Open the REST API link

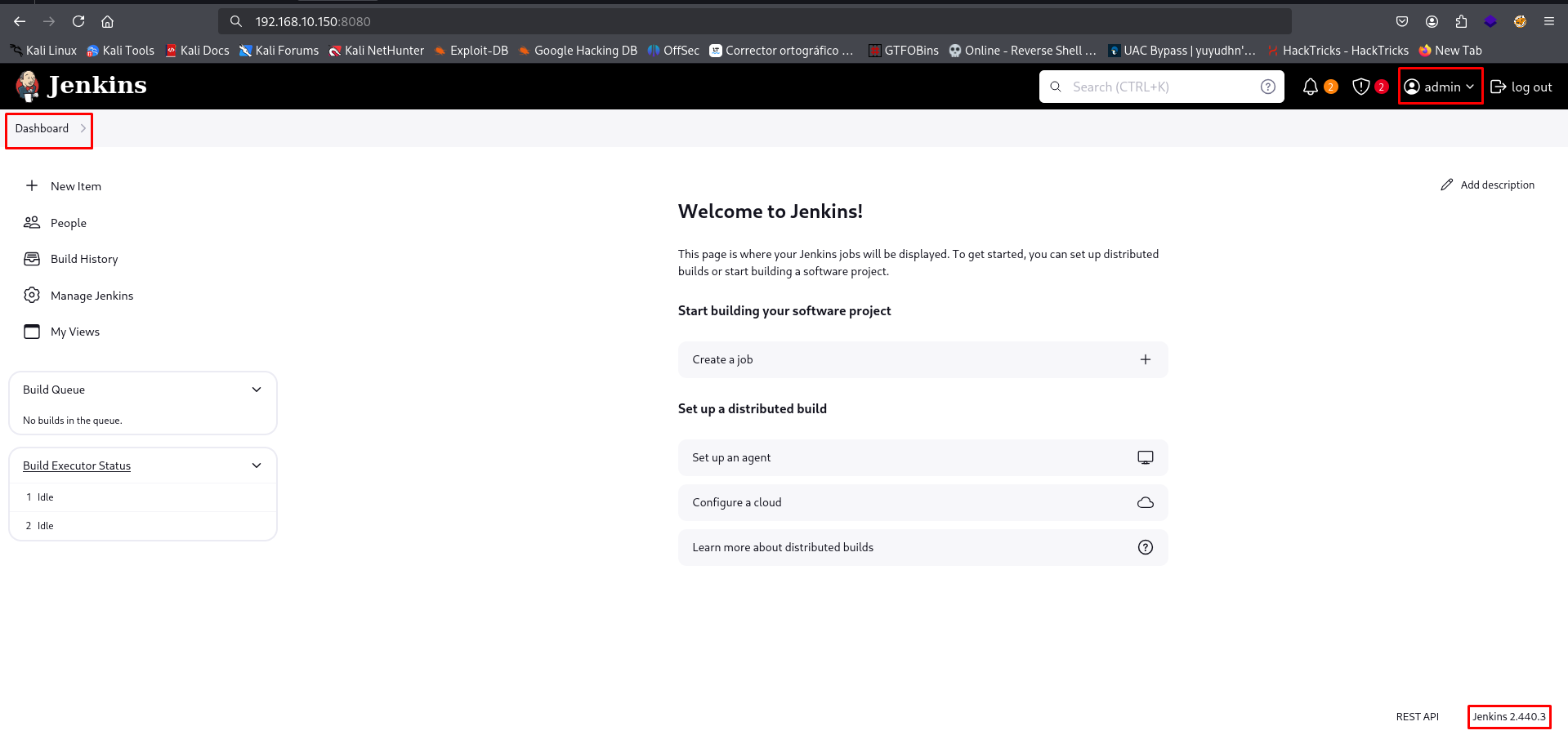[x=1417, y=716]
